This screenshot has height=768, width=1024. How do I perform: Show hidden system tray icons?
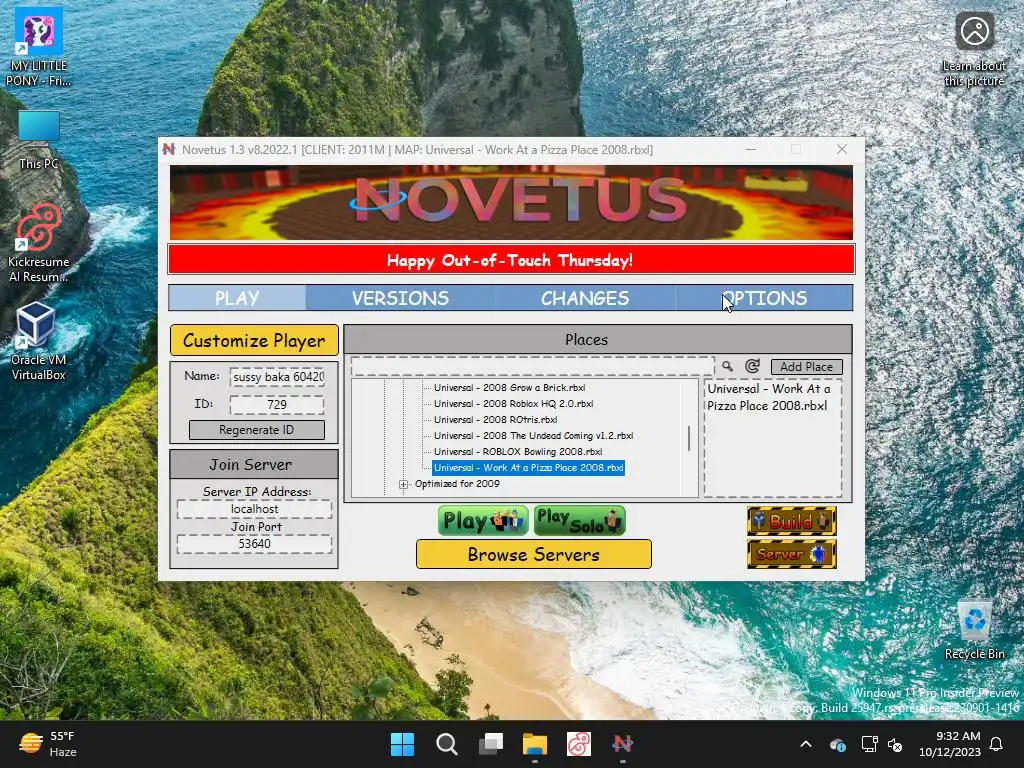[x=806, y=744]
